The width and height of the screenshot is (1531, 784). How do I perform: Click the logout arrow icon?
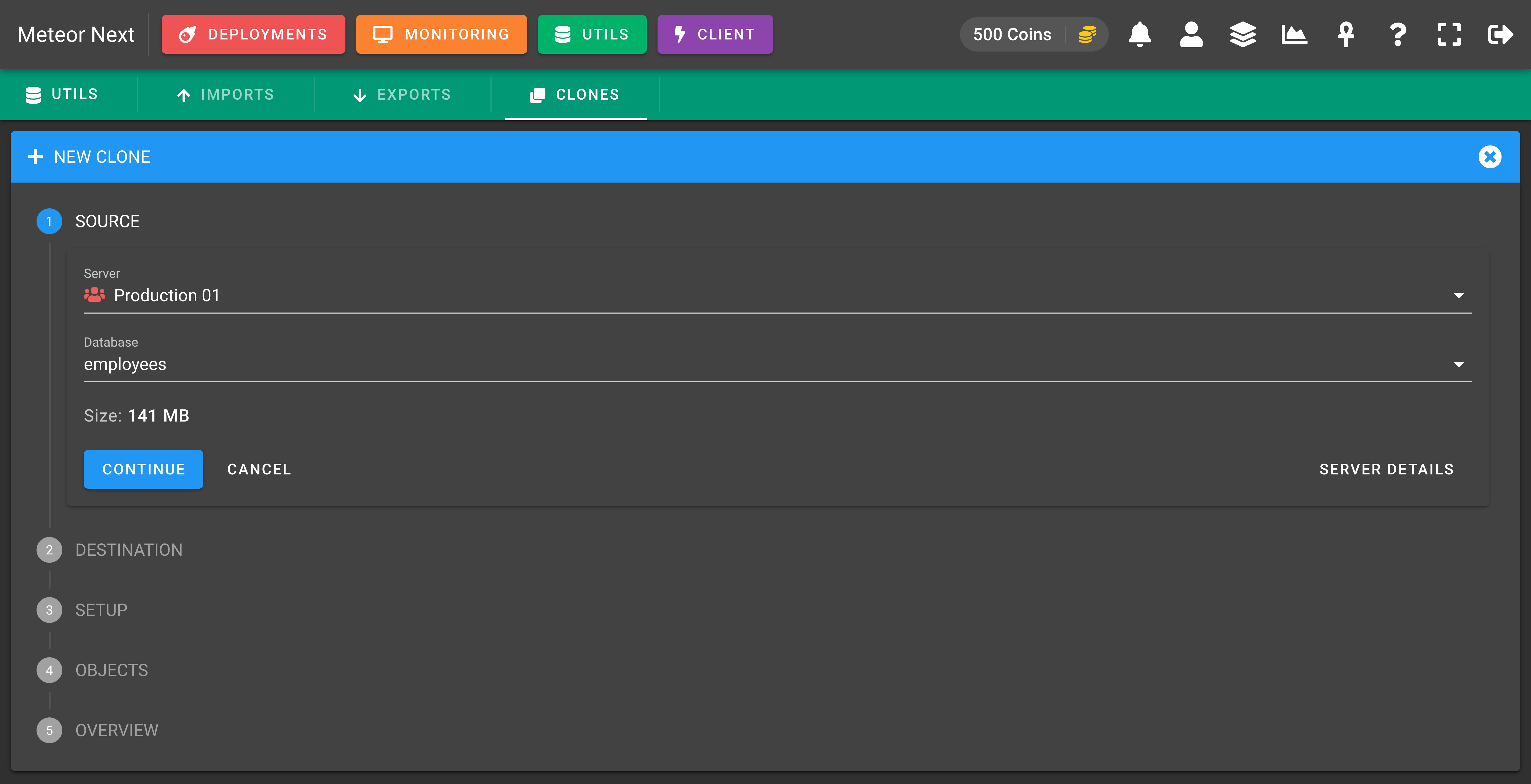(x=1500, y=34)
